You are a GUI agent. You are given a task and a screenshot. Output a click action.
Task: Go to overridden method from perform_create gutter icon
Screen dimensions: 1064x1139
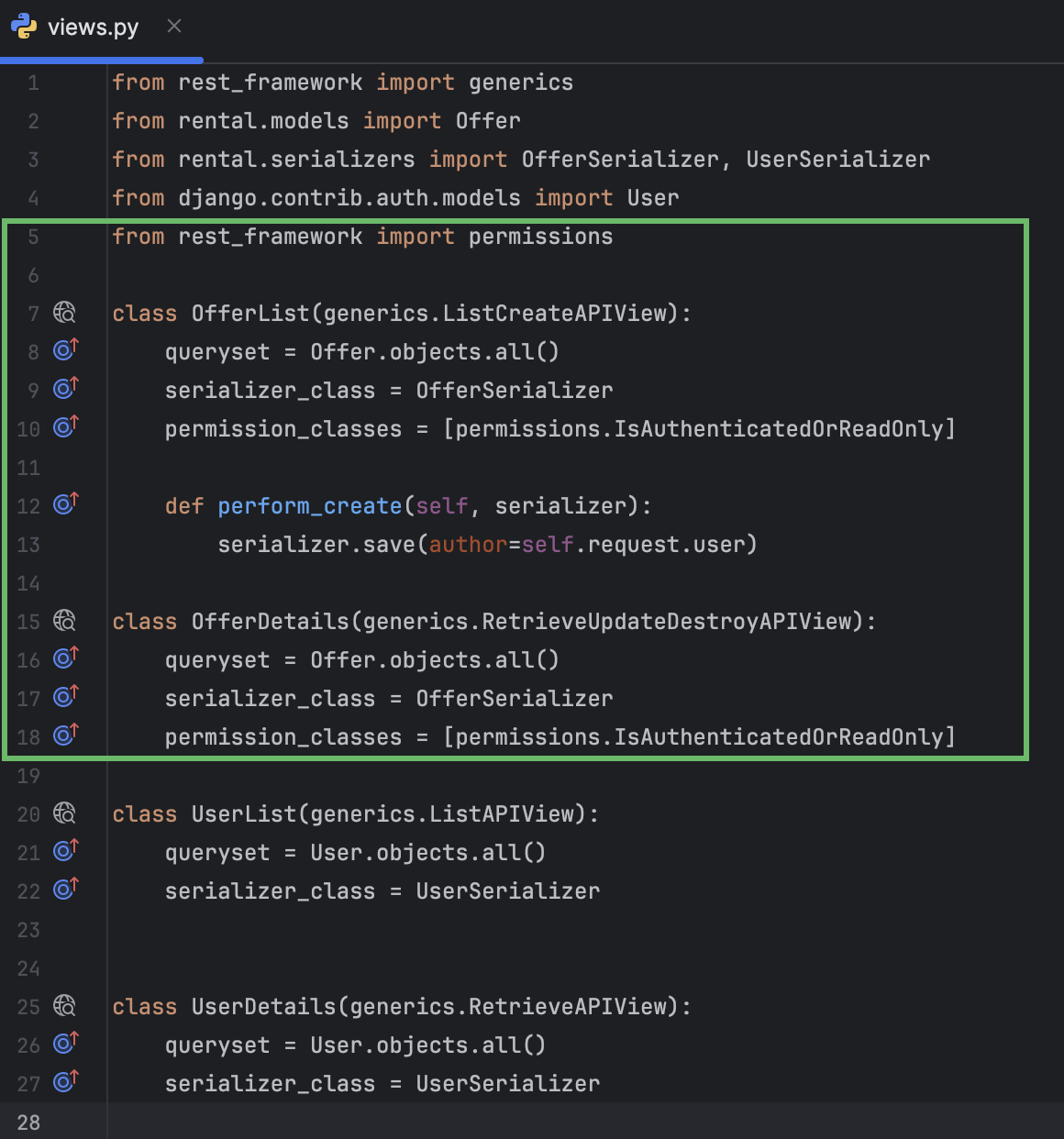pyautogui.click(x=65, y=505)
